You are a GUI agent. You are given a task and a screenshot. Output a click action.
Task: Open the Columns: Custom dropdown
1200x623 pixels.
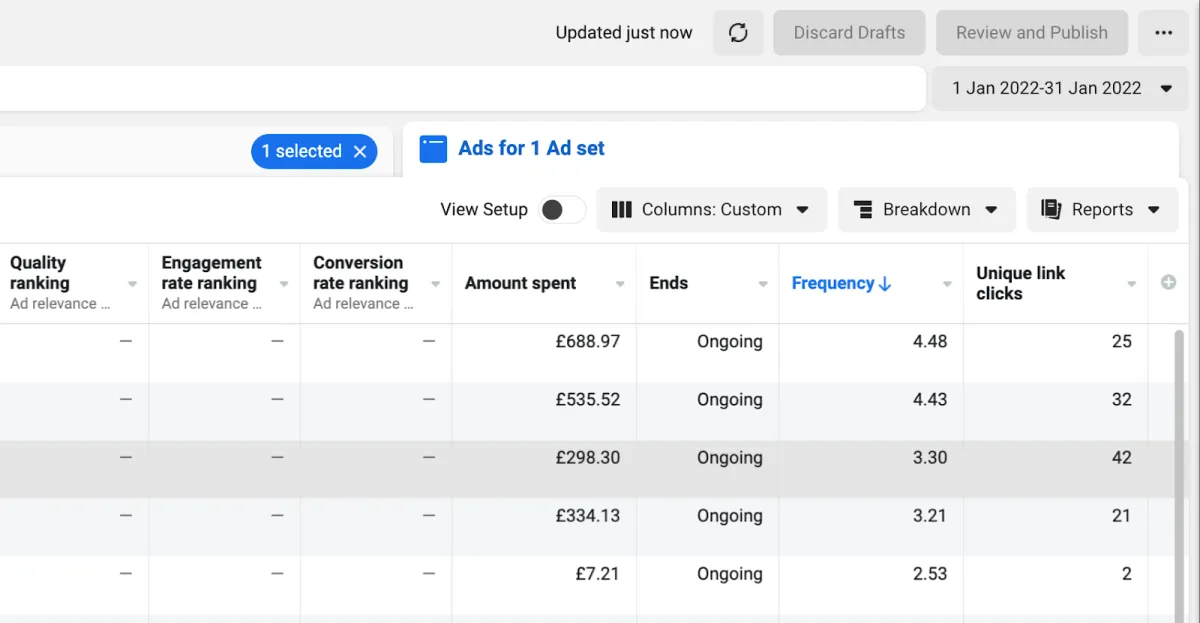tap(712, 209)
